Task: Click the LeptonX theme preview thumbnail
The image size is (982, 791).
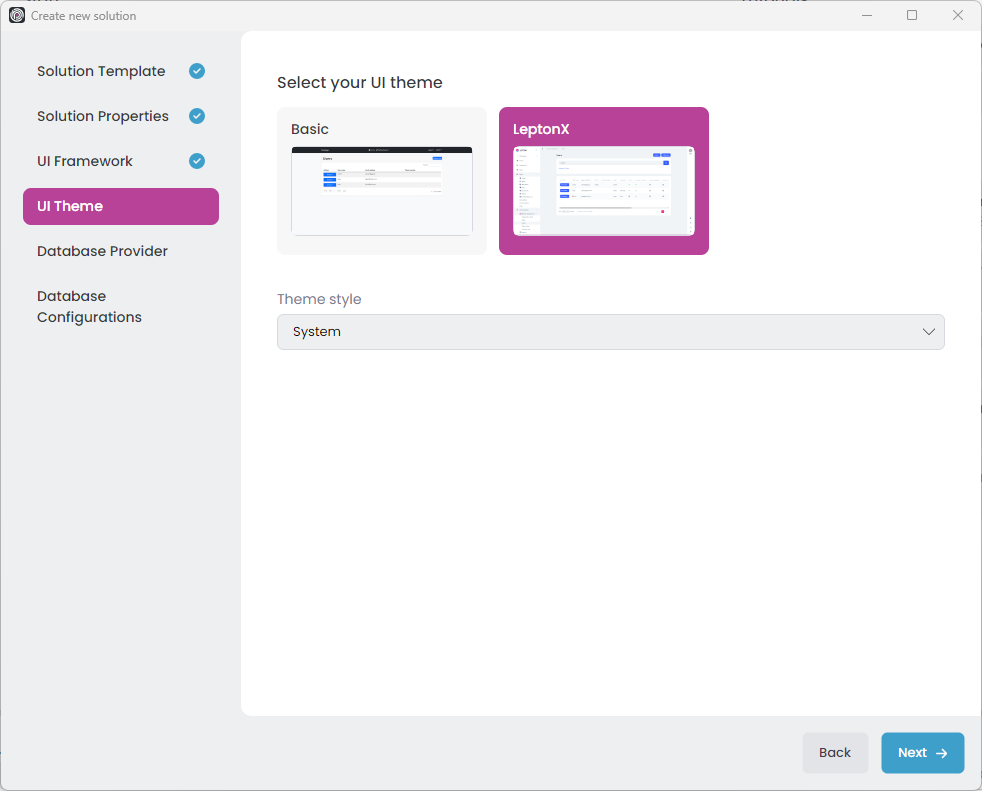Action: click(x=604, y=191)
